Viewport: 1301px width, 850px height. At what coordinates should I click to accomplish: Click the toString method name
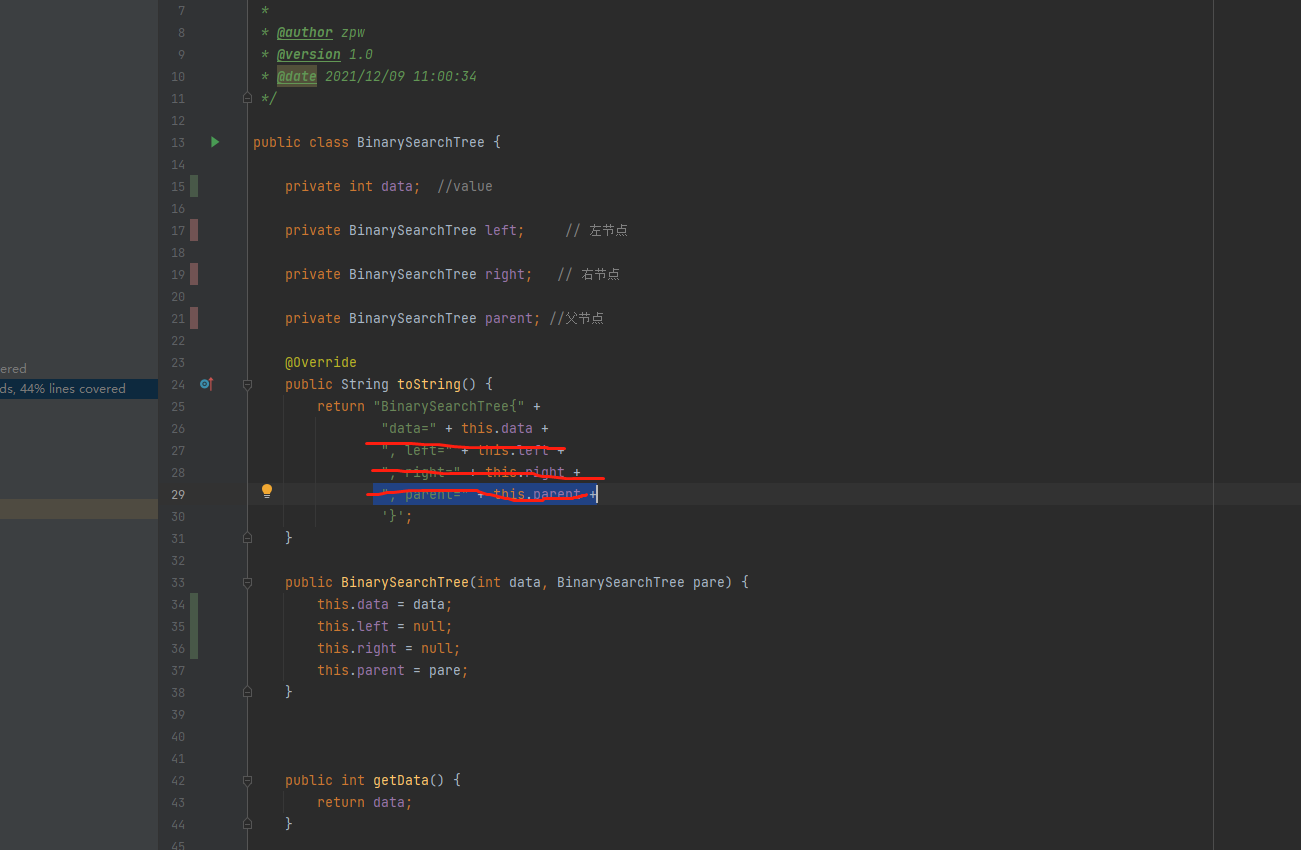coord(429,384)
